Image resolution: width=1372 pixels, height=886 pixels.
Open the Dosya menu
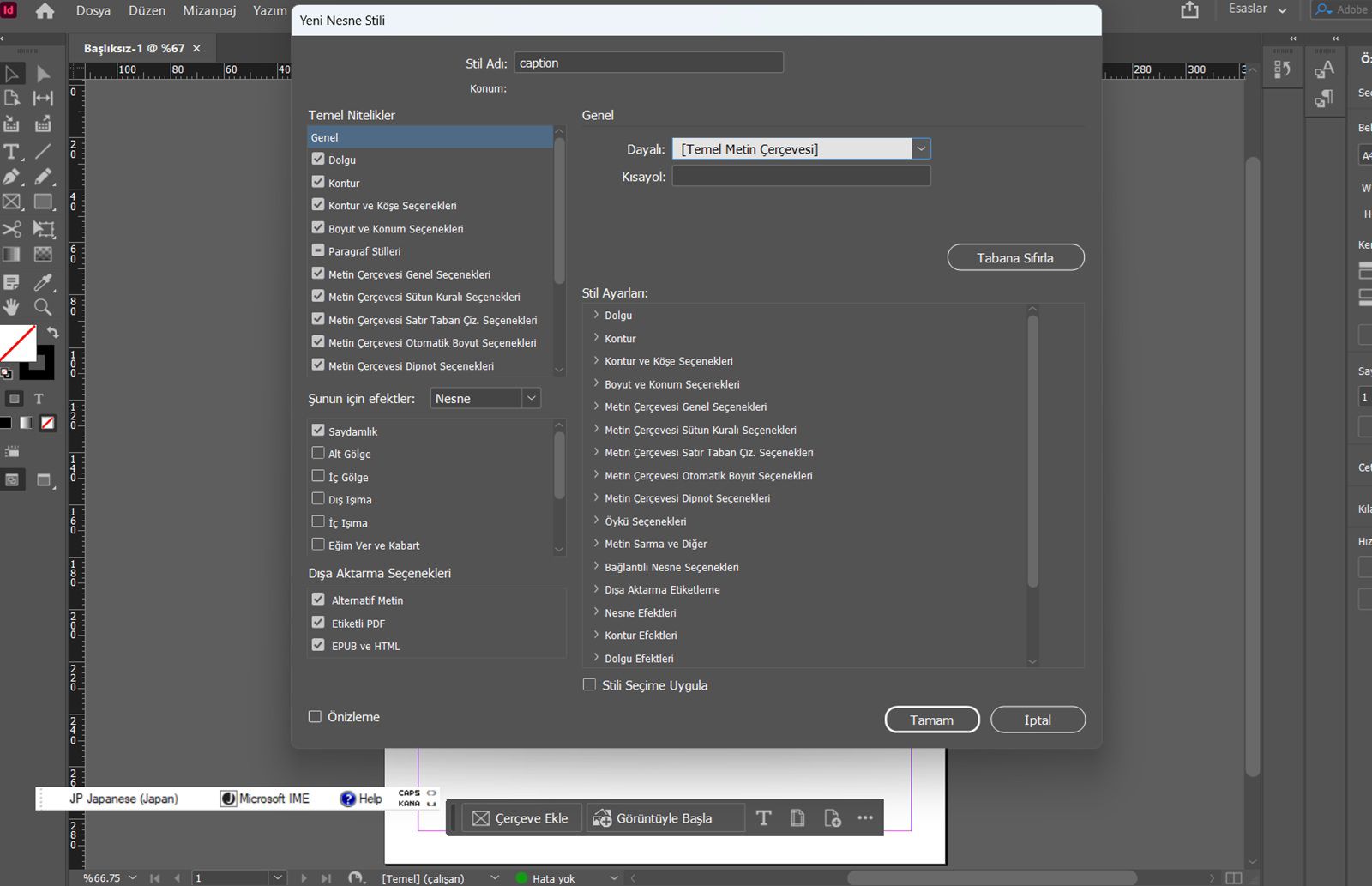[93, 10]
